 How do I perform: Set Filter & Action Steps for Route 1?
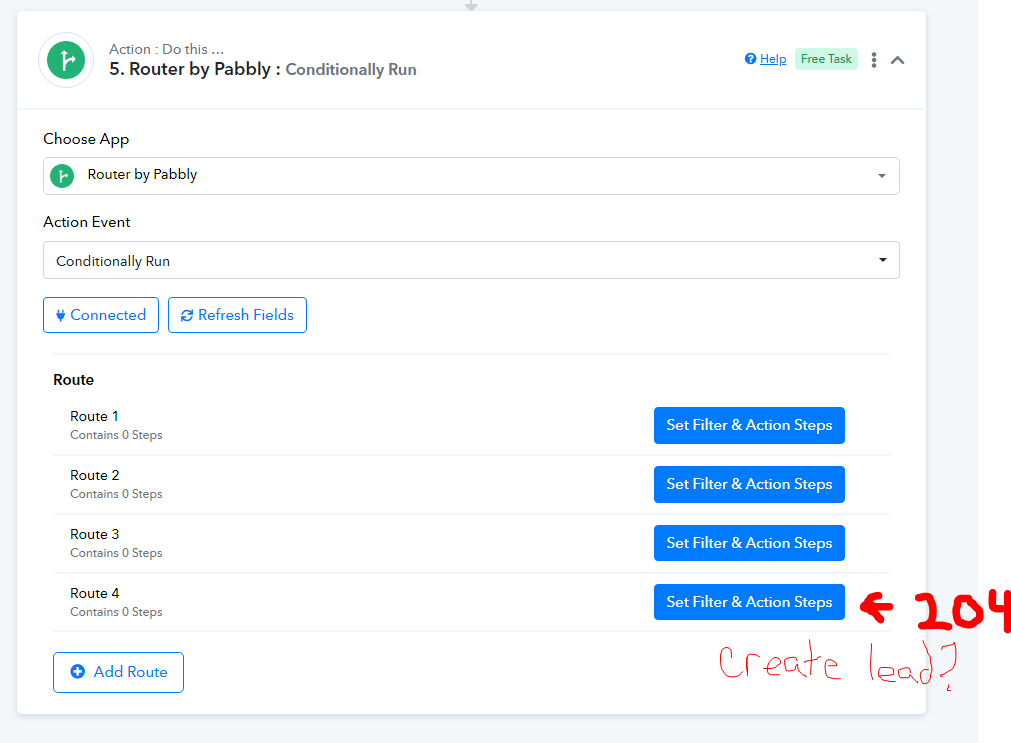[x=749, y=425]
